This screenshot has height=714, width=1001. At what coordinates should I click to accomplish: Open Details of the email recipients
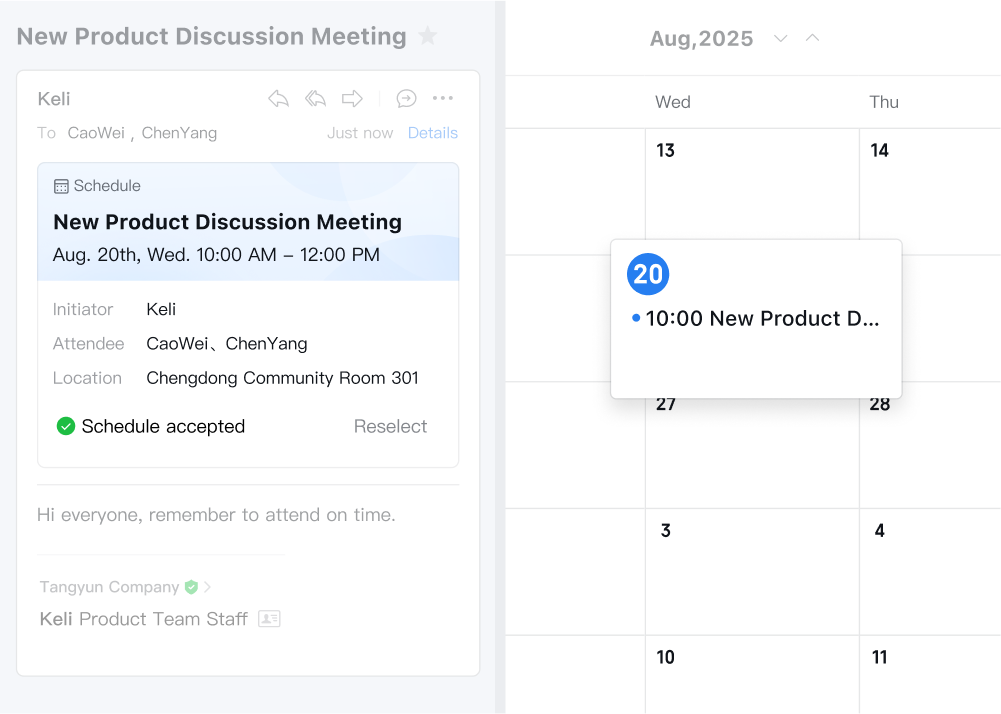click(x=432, y=133)
